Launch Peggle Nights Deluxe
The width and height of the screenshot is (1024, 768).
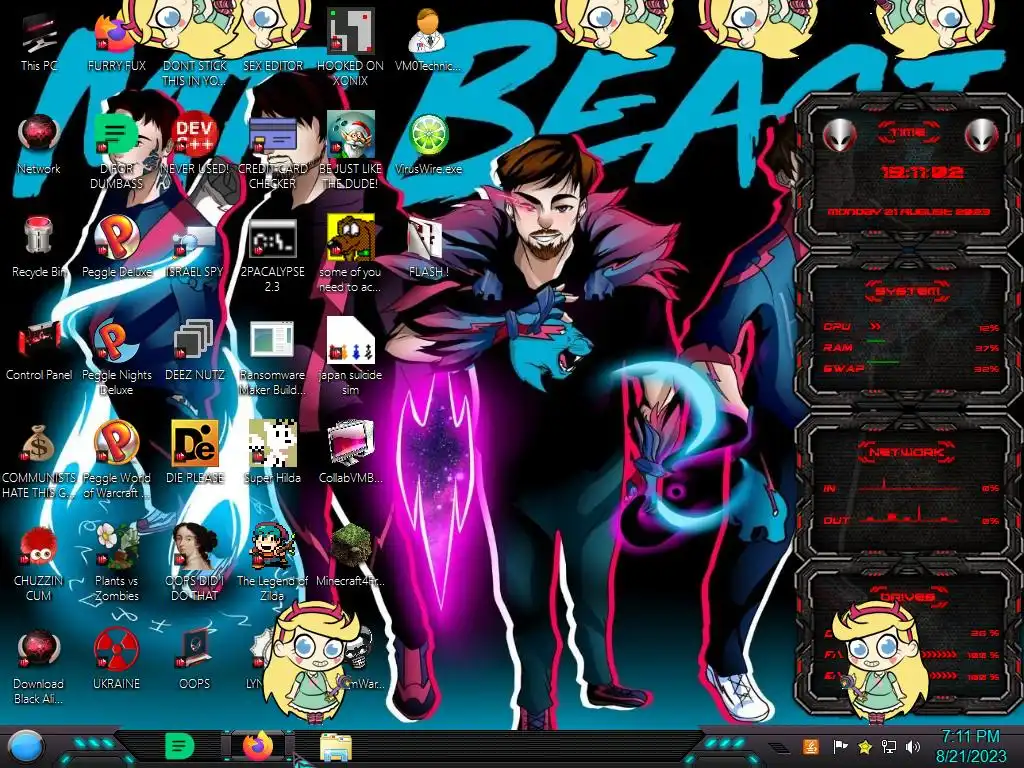(x=116, y=357)
